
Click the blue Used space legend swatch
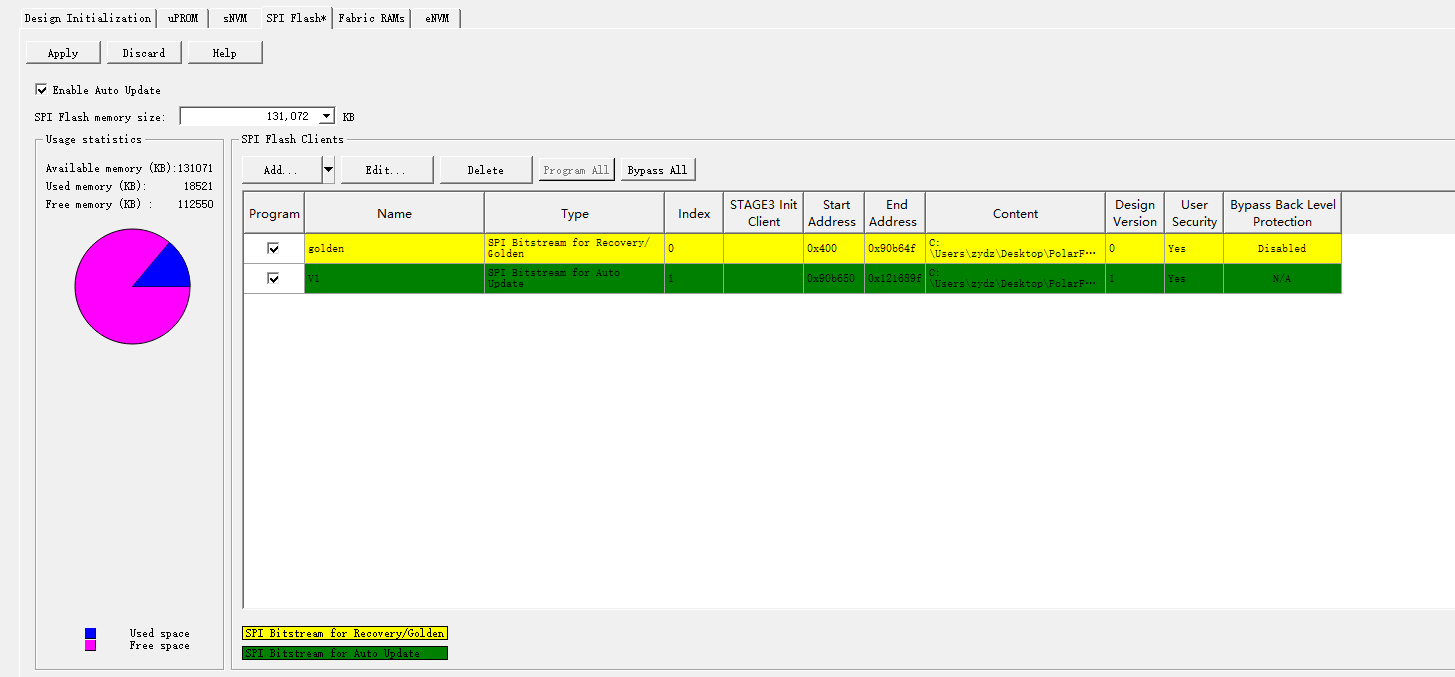pos(91,633)
